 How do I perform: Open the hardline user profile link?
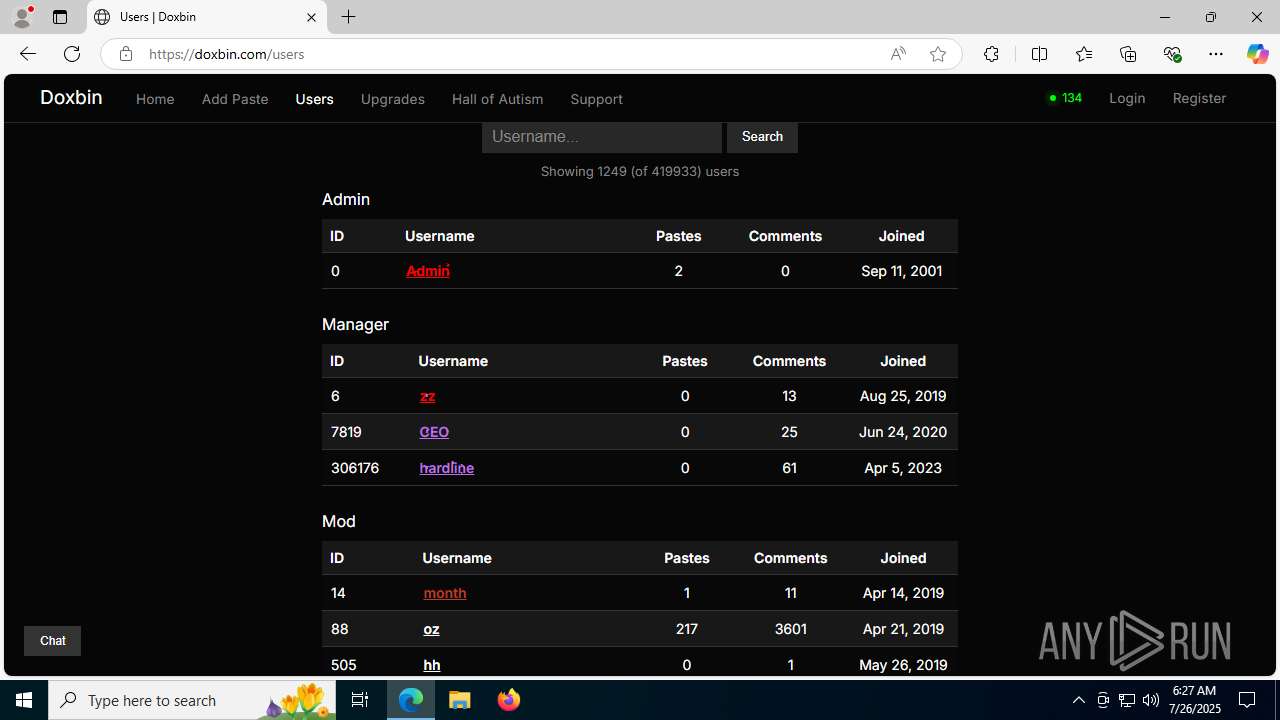pos(446,468)
